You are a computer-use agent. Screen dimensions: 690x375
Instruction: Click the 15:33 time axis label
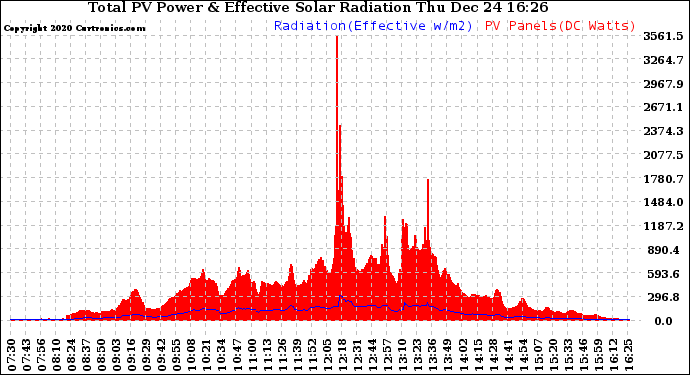pos(569,355)
